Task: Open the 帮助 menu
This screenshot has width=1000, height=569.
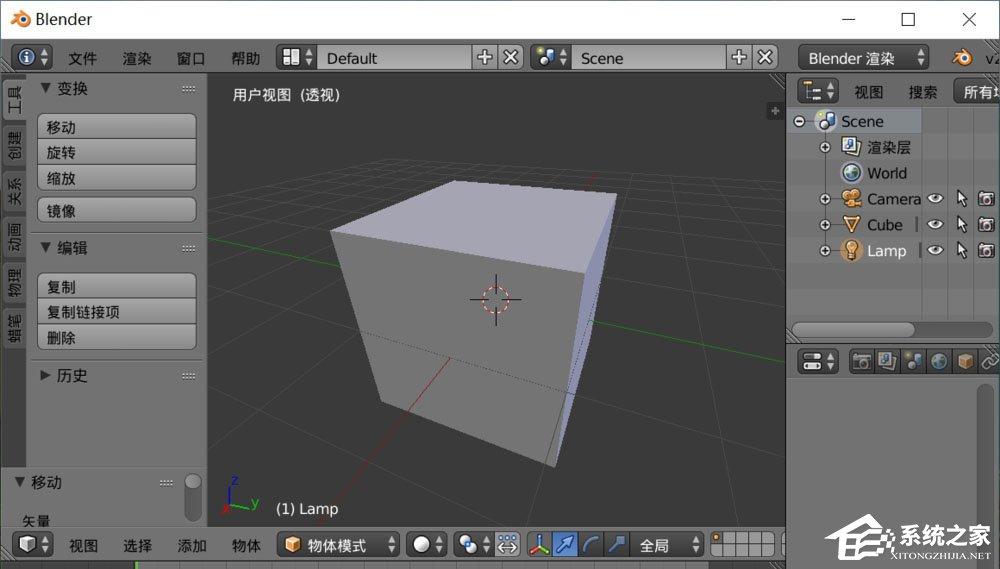Action: click(x=246, y=59)
